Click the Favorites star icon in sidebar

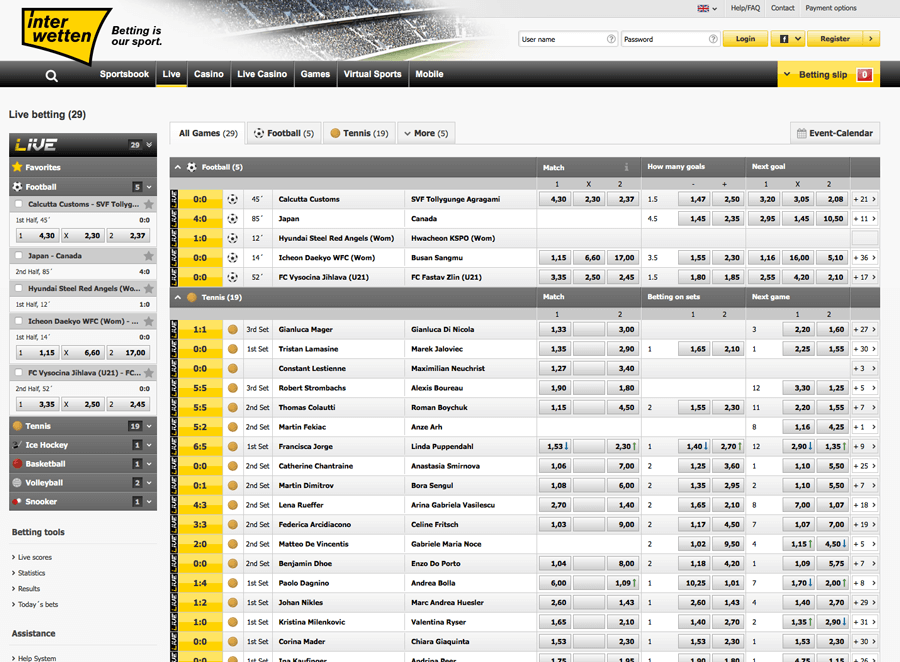(x=17, y=167)
